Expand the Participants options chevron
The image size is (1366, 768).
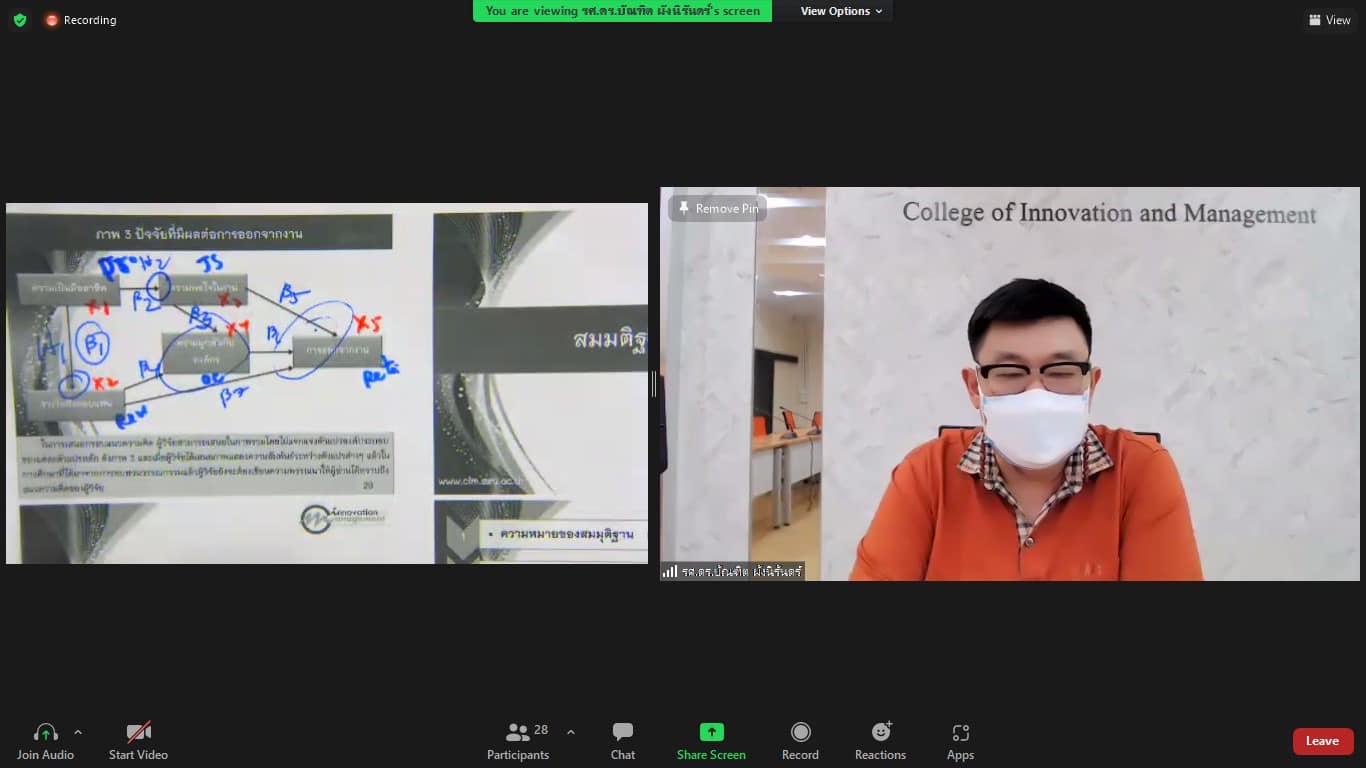[571, 732]
